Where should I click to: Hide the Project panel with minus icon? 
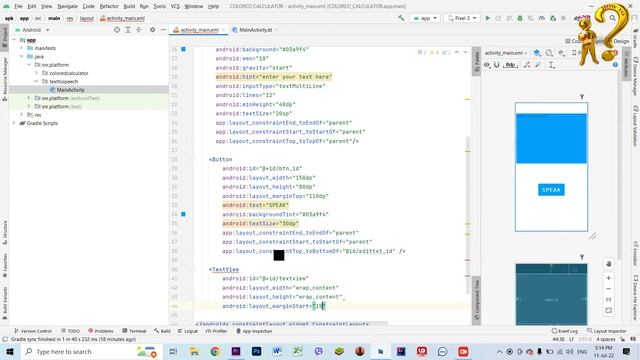[163, 30]
